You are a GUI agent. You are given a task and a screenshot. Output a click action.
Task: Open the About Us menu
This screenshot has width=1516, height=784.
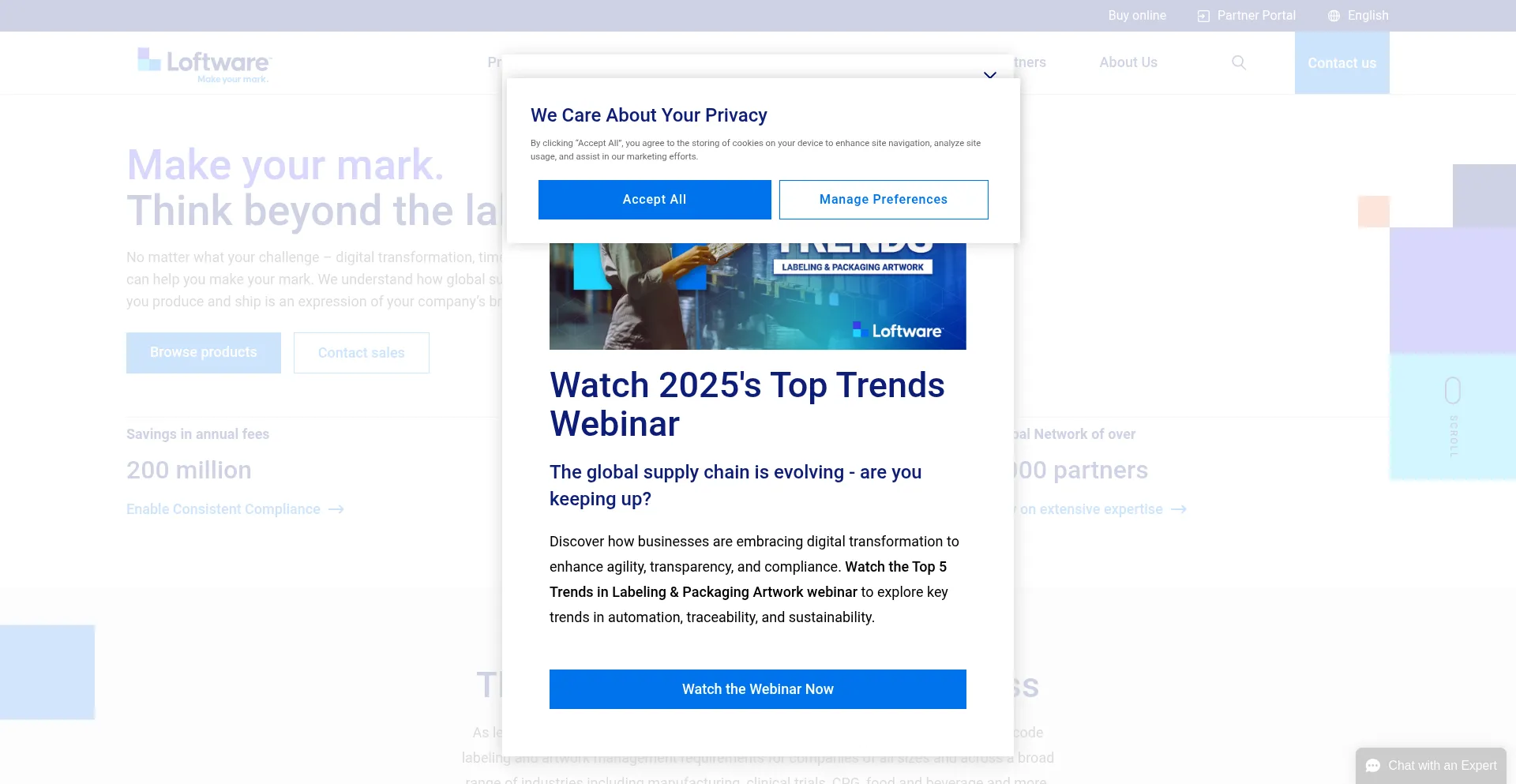[x=1128, y=62]
